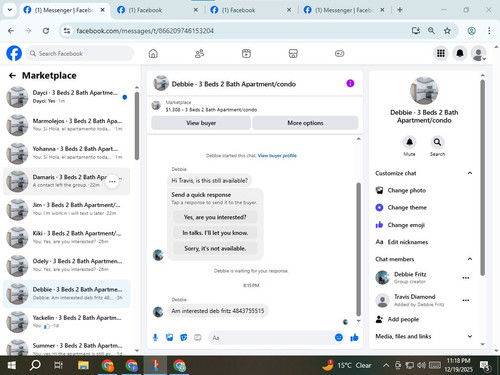Collapse the Customize chat section

coord(470,173)
